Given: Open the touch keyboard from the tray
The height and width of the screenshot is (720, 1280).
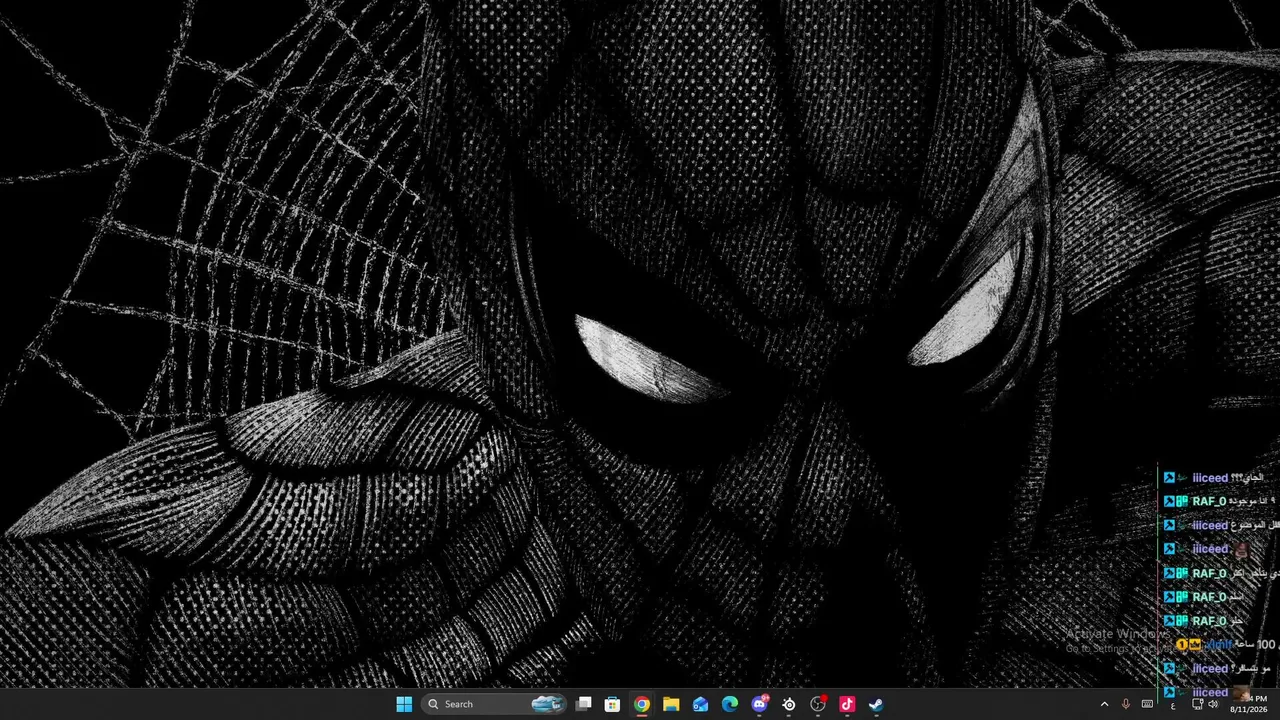Looking at the screenshot, I should coord(1148,704).
